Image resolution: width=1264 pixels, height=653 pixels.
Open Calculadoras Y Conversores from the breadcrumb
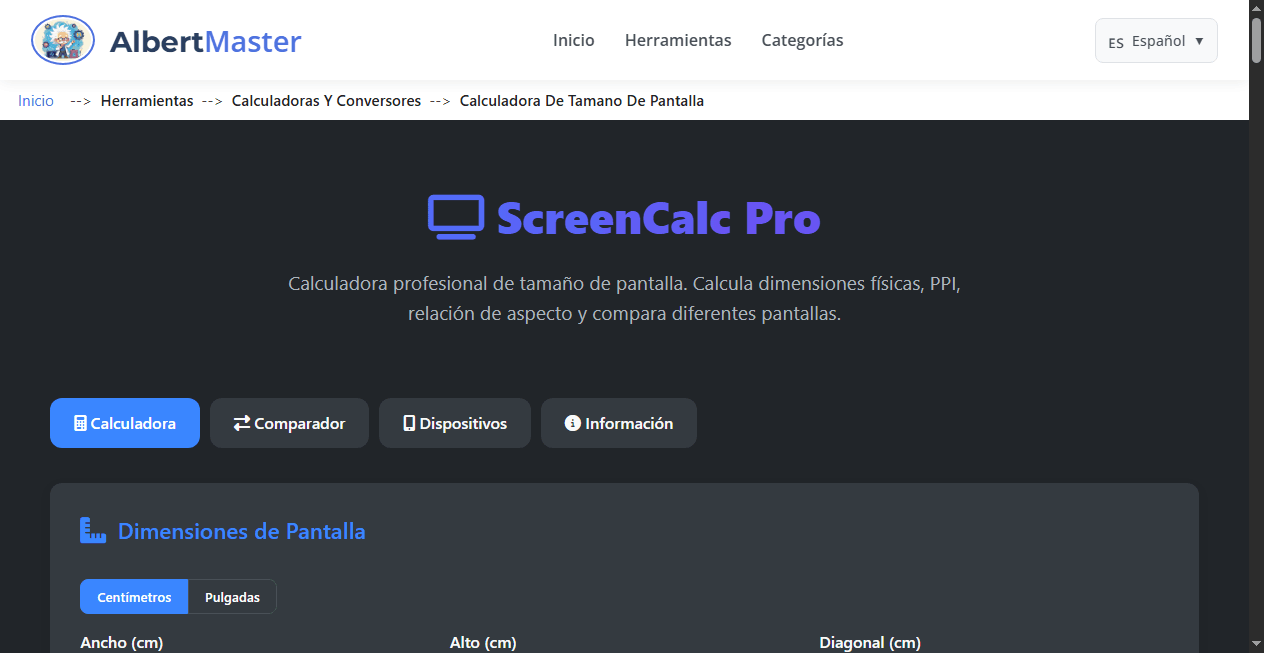[326, 100]
